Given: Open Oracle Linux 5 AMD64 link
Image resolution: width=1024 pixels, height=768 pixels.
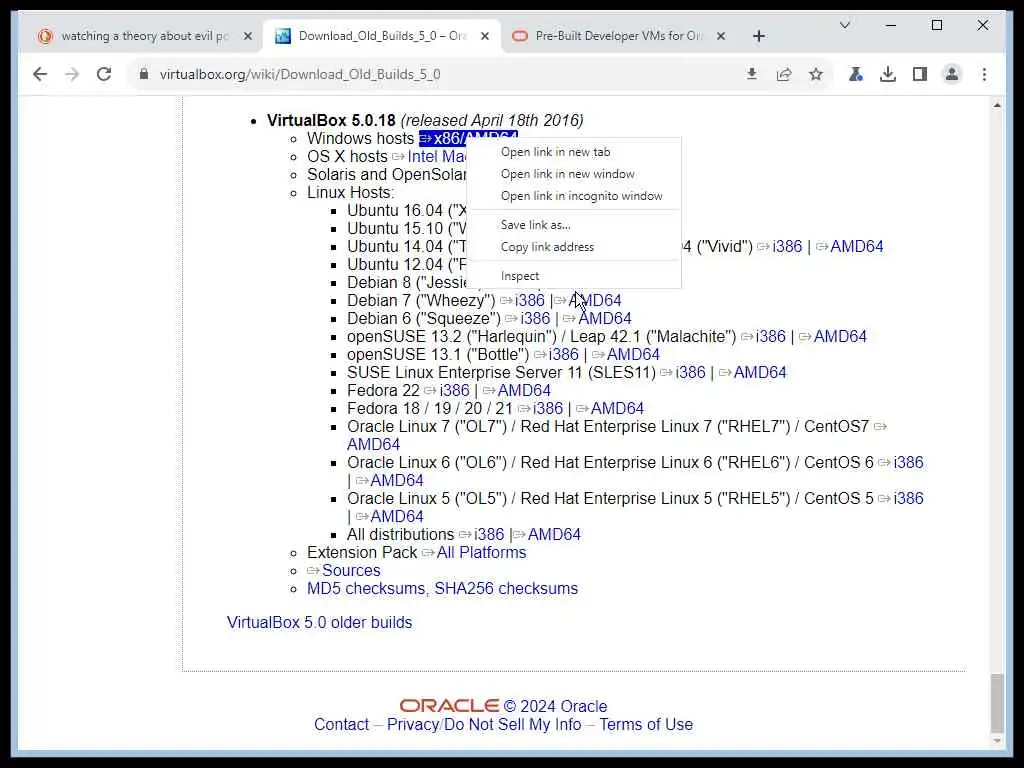Looking at the screenshot, I should (x=396, y=517).
